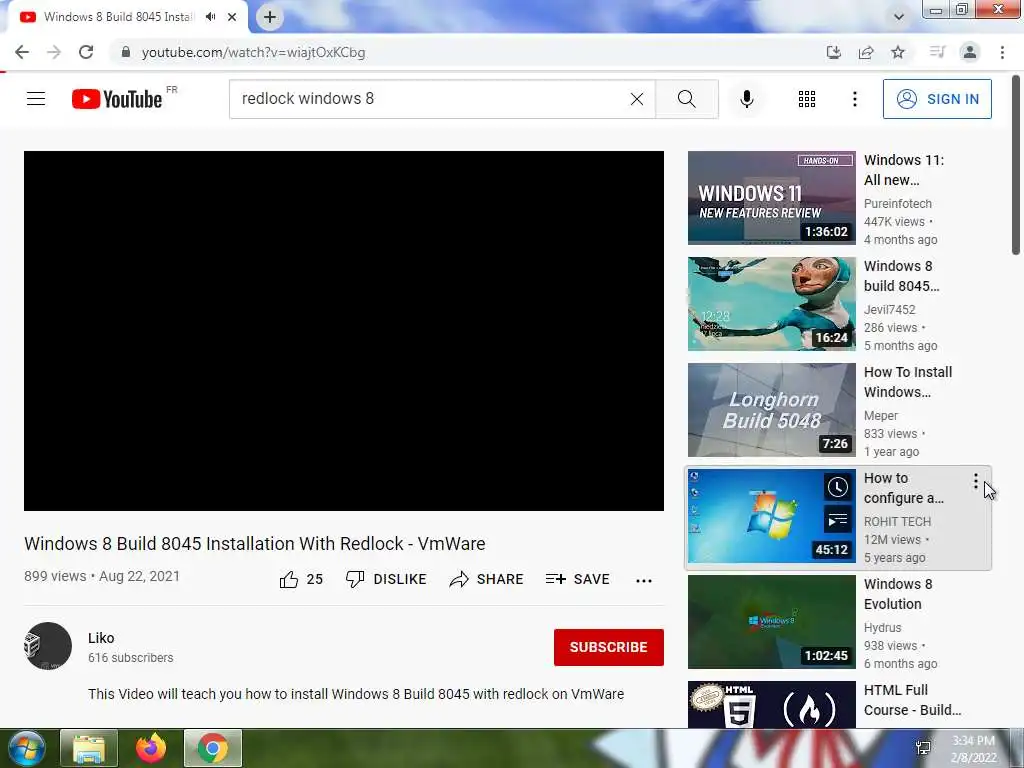Add ROHIT TECH video to queue
Screen dimensions: 1024x768
838,520
